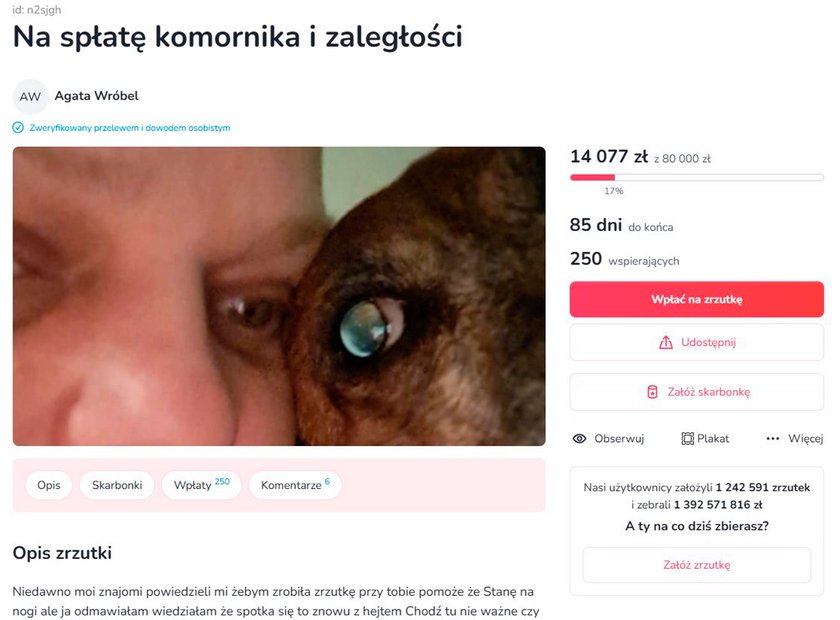The height and width of the screenshot is (620, 840).
Task: Click the organizer name Agata Wróbel
Action: (x=96, y=96)
